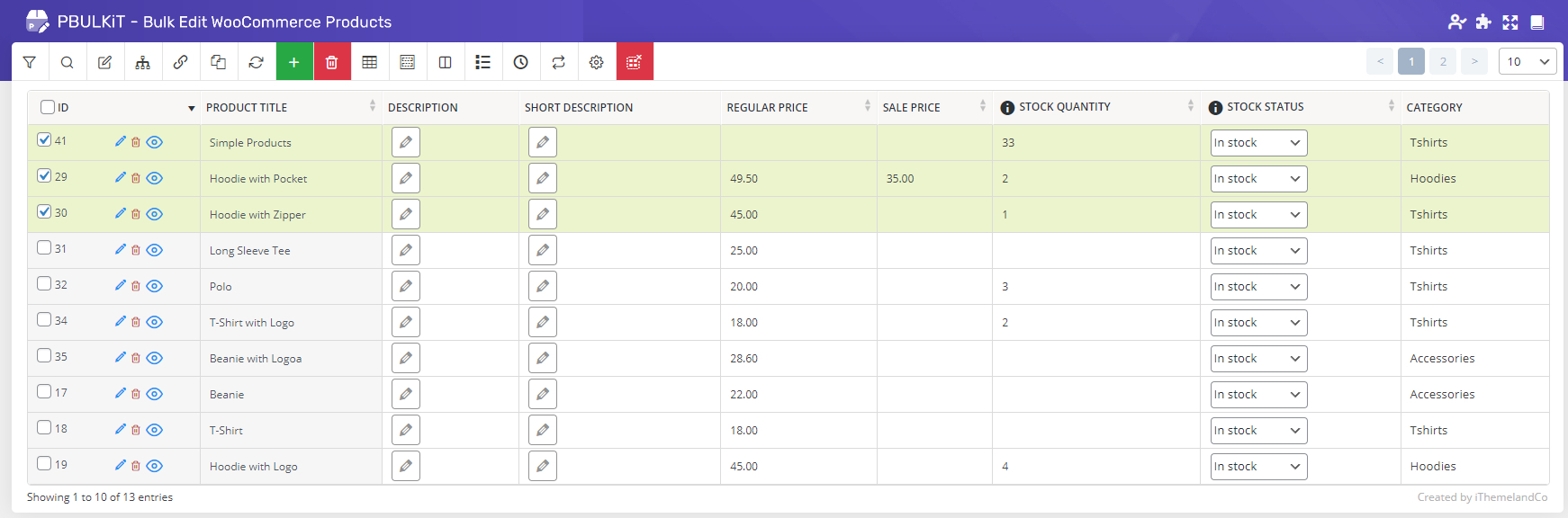Open the history clock icon
1568x518 pixels.
pyautogui.click(x=521, y=62)
